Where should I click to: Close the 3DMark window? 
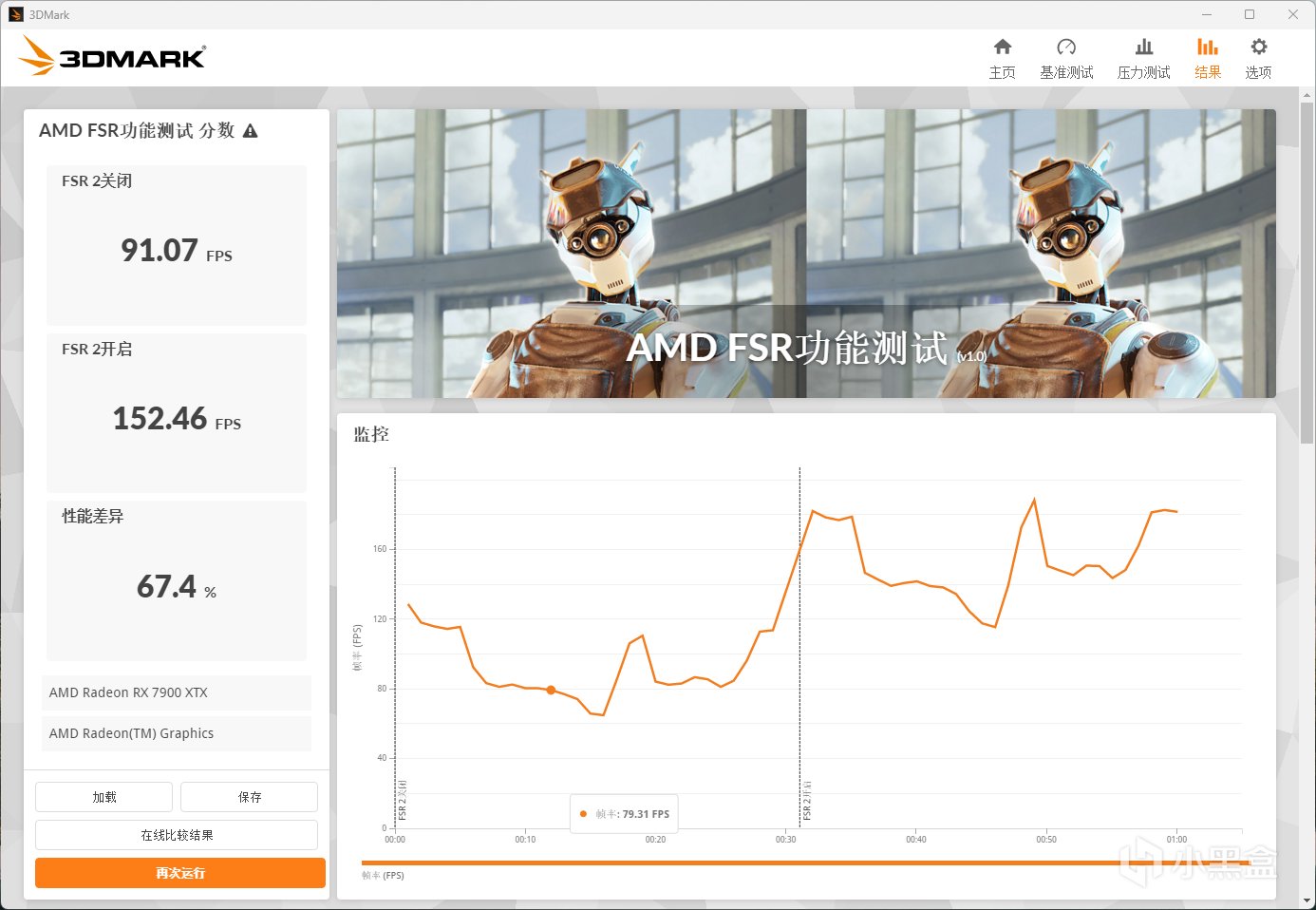click(1293, 14)
